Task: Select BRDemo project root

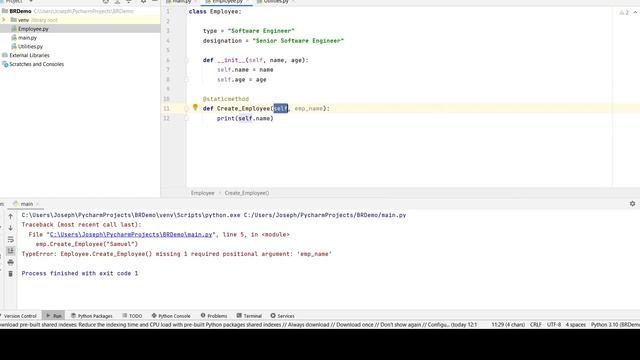Action: pos(20,11)
